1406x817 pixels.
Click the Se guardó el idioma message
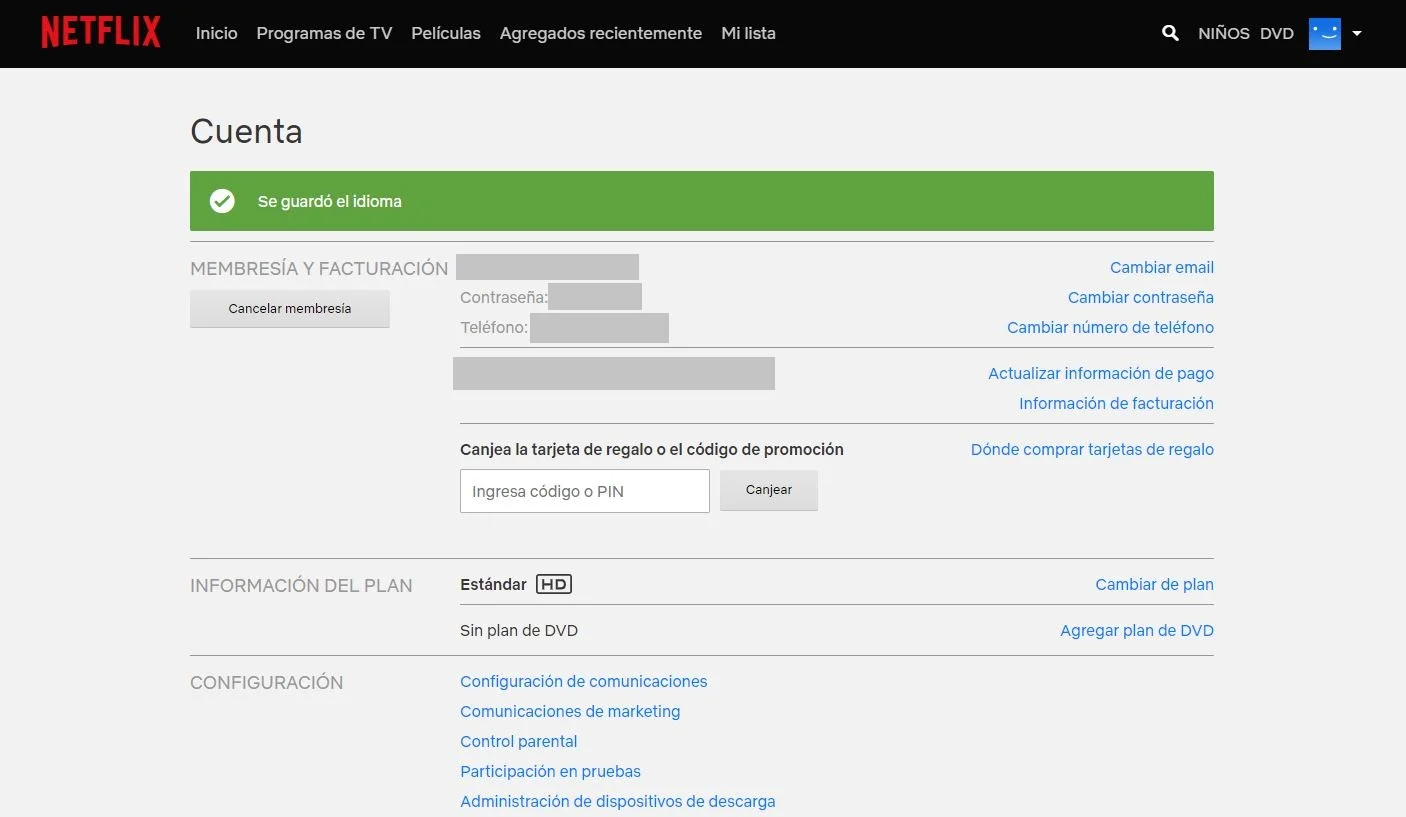click(x=330, y=201)
